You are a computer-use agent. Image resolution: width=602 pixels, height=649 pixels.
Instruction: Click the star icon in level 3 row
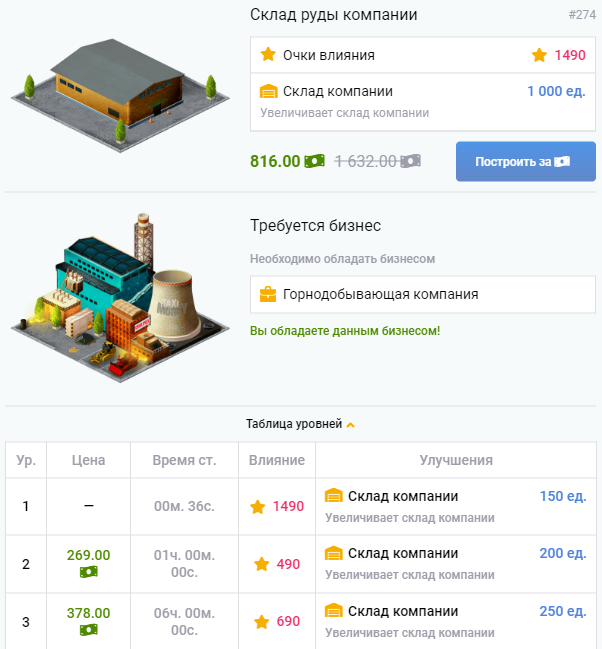261,622
